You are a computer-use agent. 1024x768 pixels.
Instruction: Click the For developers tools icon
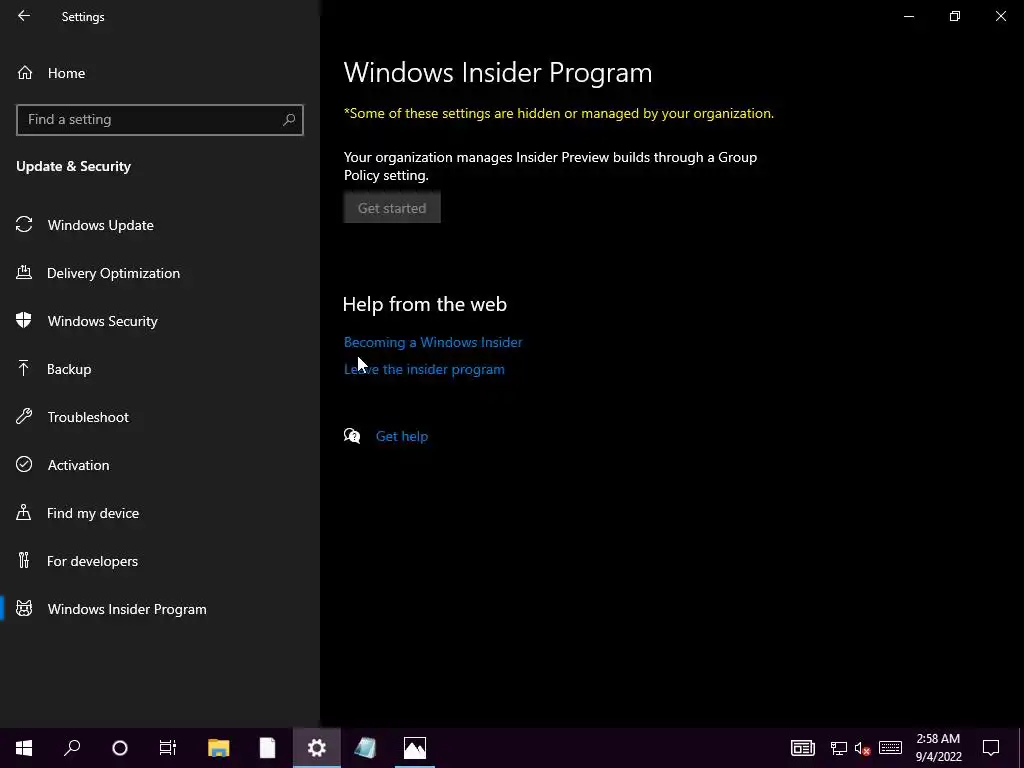coord(24,560)
